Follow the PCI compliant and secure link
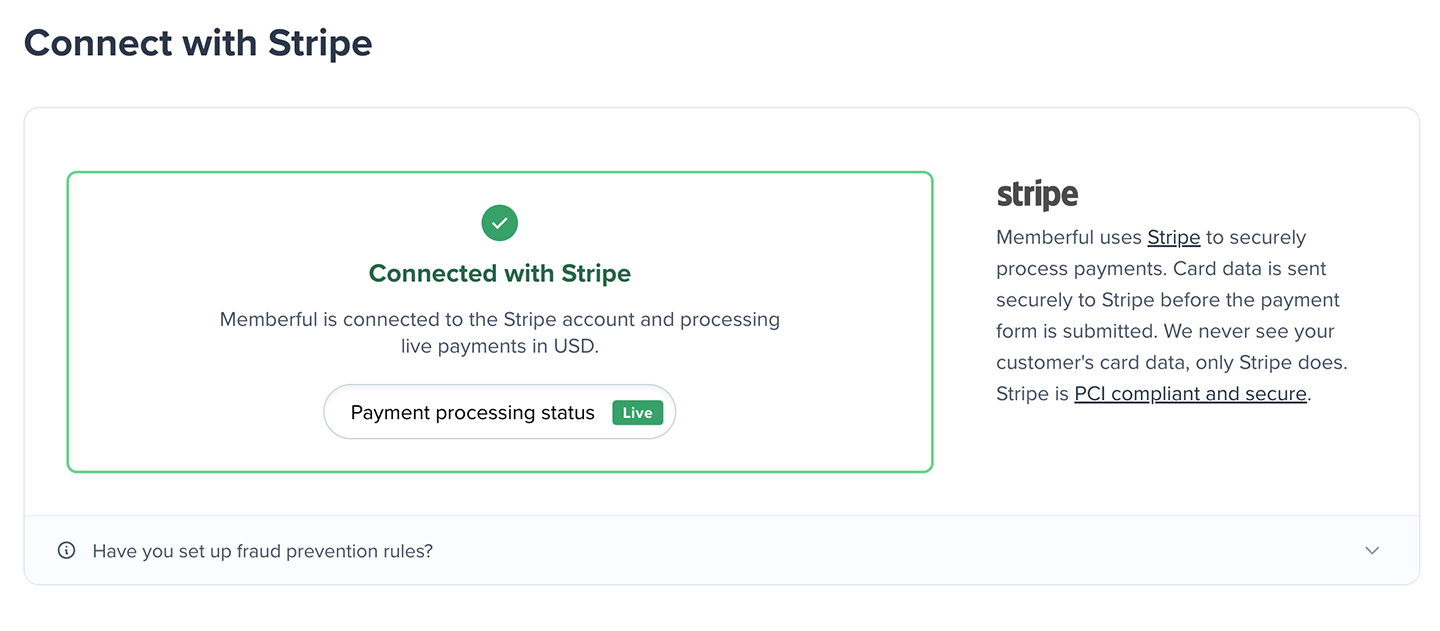This screenshot has width=1440, height=631. (1190, 394)
